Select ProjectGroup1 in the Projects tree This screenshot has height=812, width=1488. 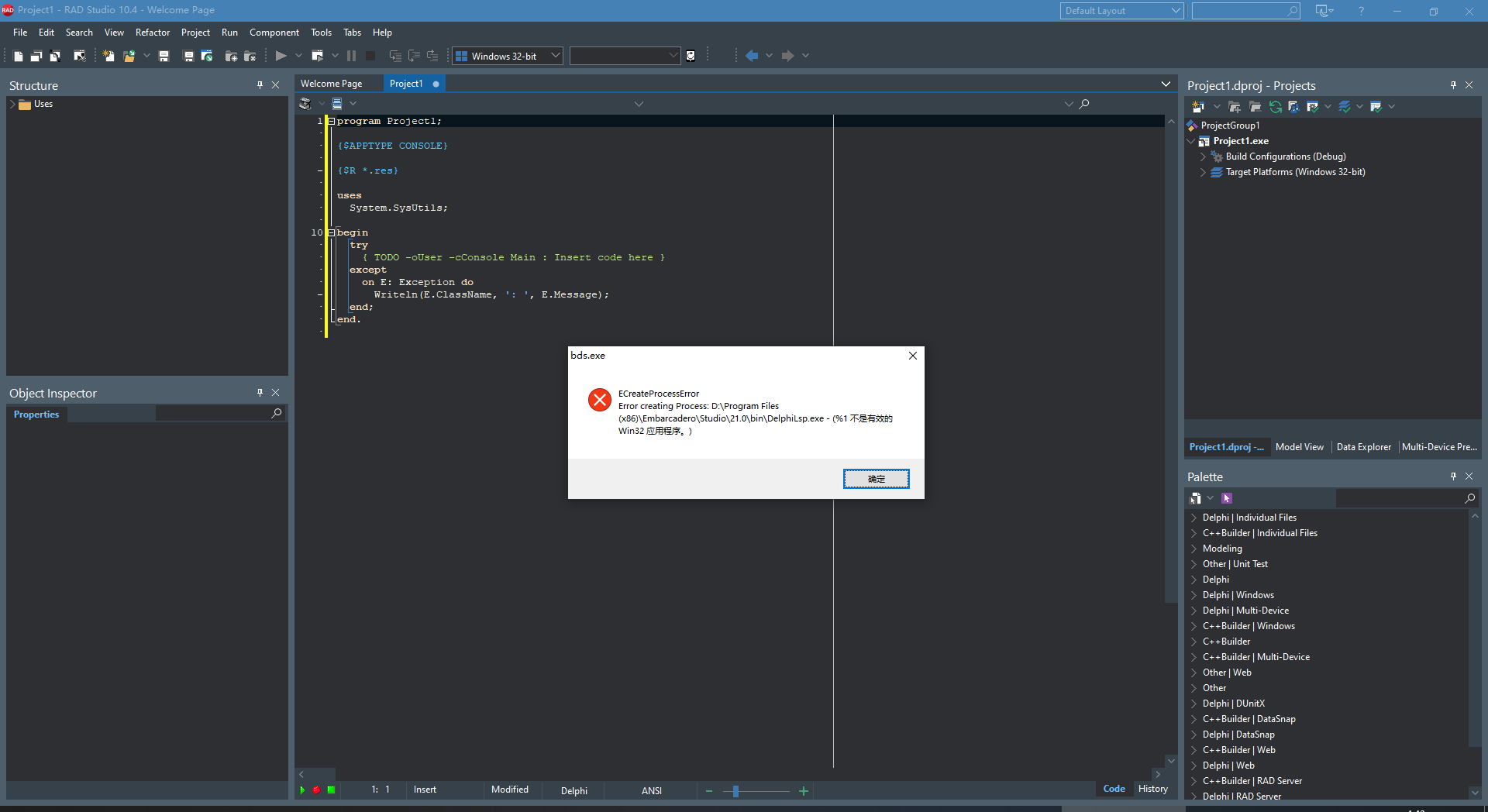pos(1230,126)
